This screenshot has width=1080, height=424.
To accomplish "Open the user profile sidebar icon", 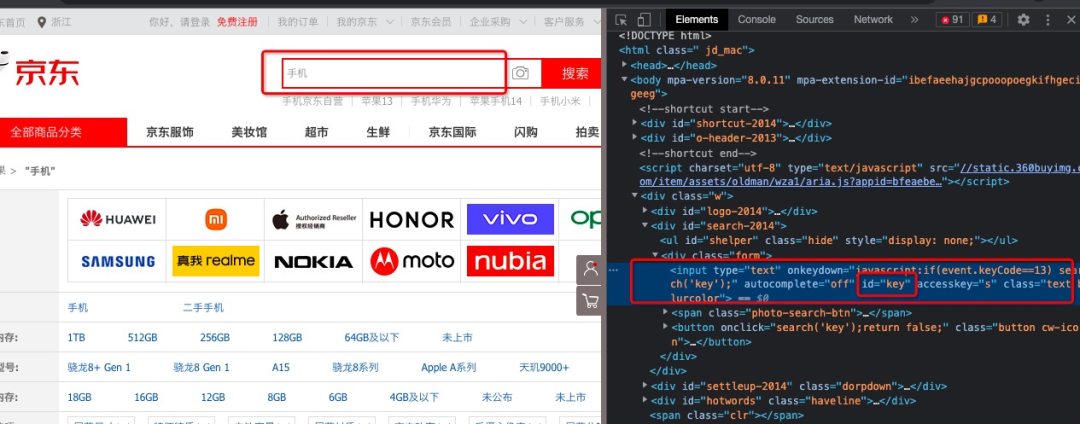I will tap(590, 270).
